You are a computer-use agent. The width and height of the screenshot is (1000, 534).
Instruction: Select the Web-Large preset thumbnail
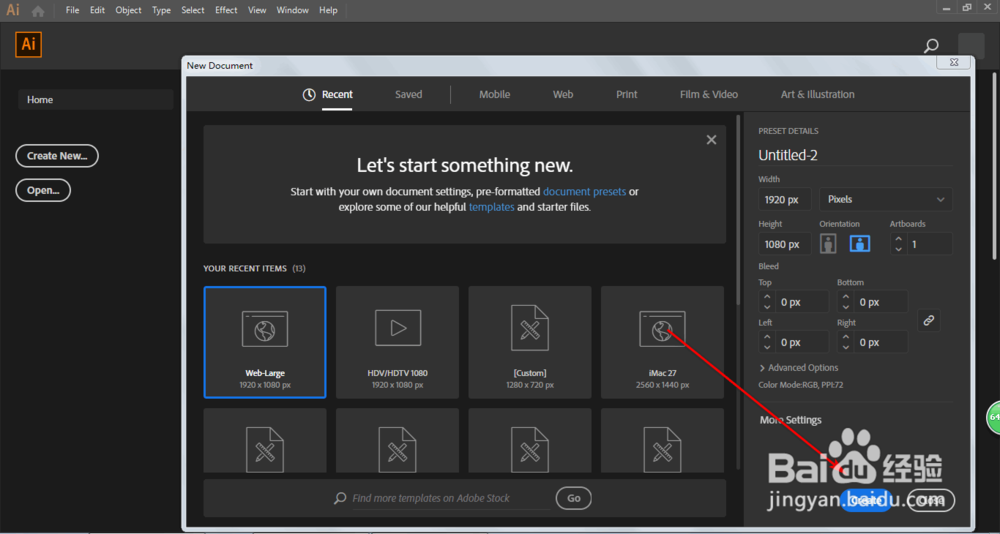click(265, 342)
